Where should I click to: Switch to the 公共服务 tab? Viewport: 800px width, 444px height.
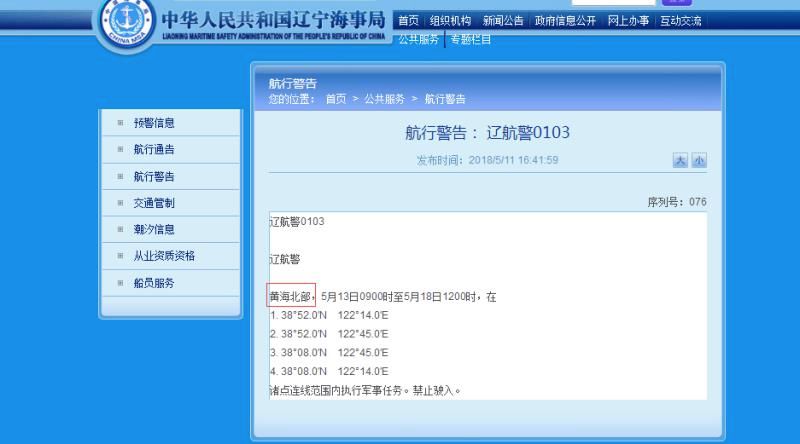(419, 39)
